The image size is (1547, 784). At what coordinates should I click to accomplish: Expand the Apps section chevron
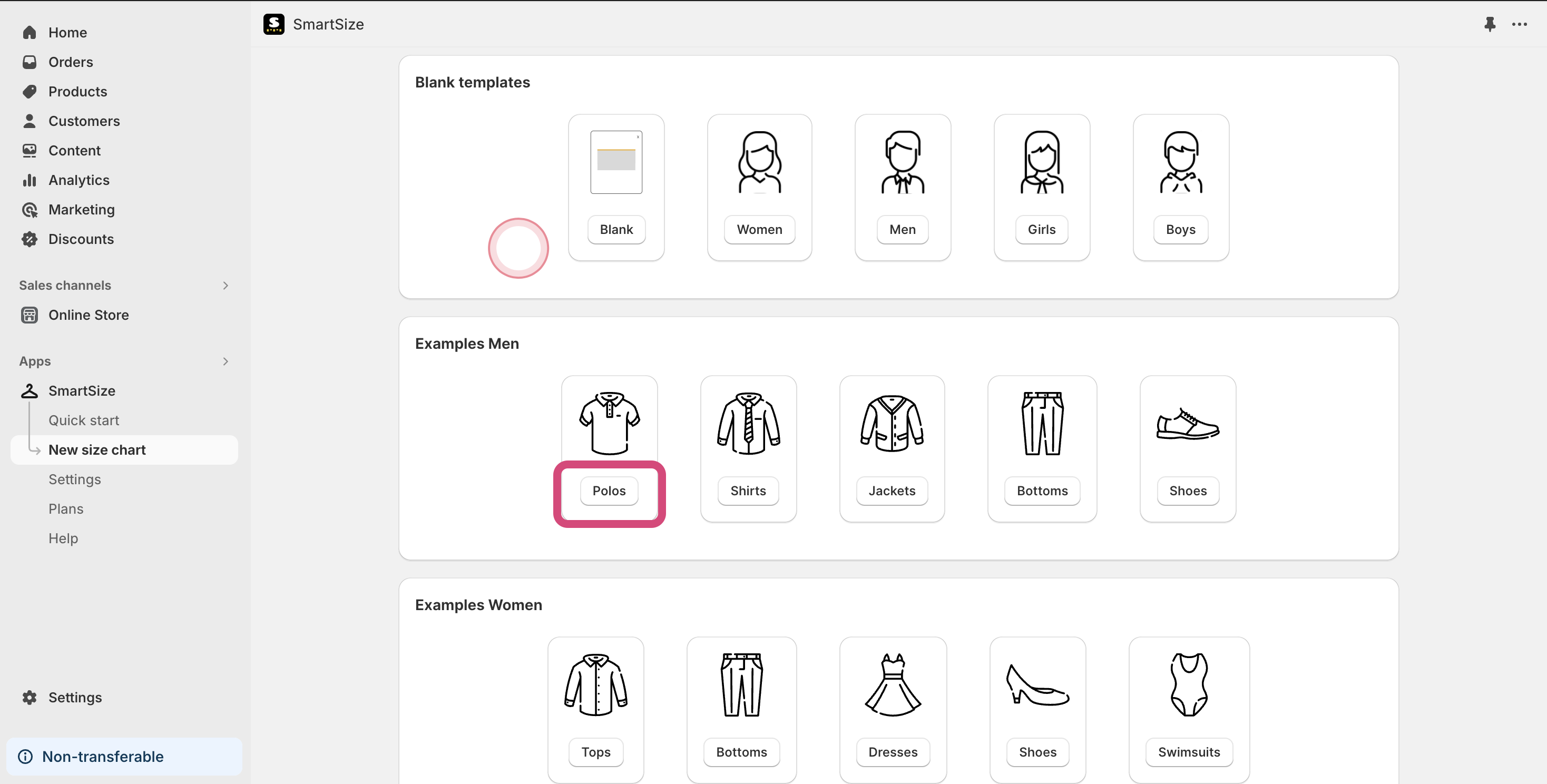226,361
